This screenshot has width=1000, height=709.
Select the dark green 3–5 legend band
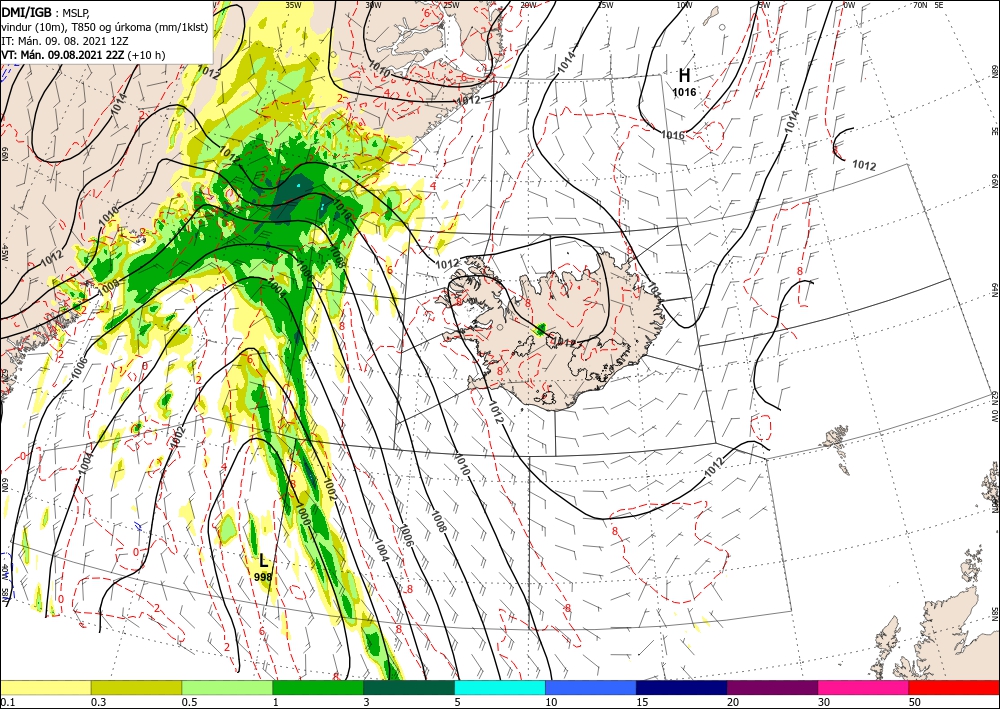pyautogui.click(x=409, y=687)
